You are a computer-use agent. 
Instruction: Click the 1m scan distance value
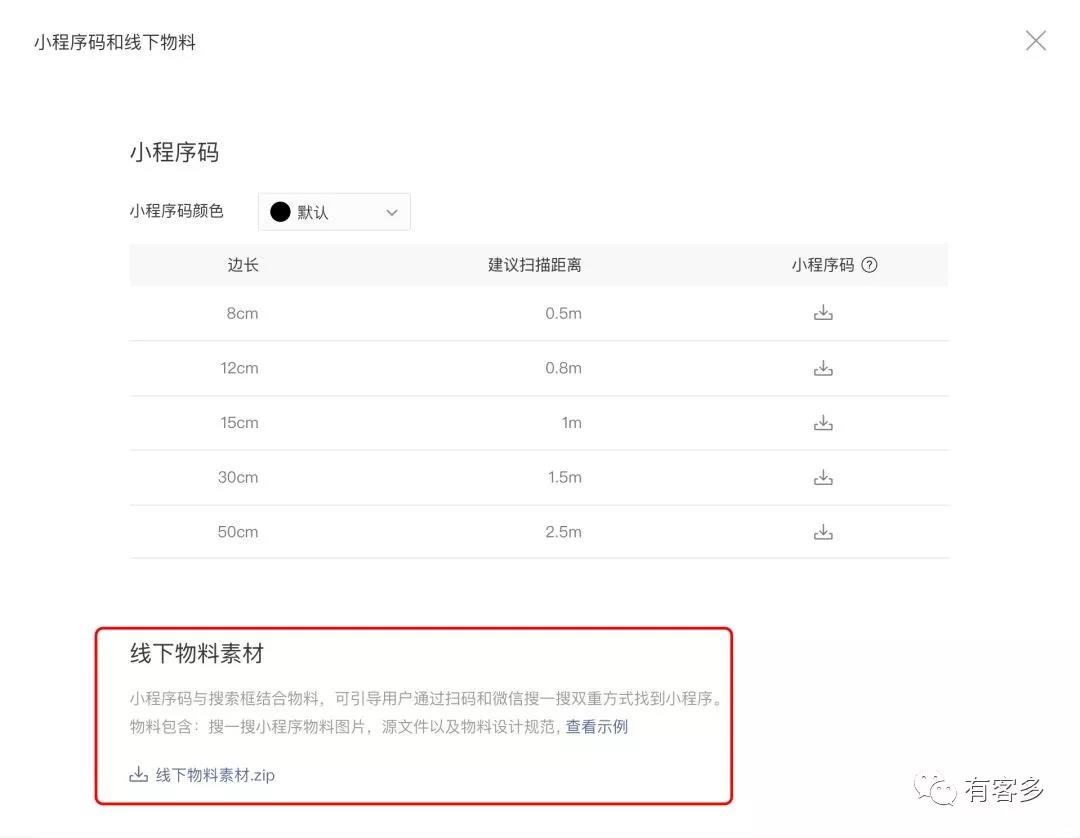point(572,423)
